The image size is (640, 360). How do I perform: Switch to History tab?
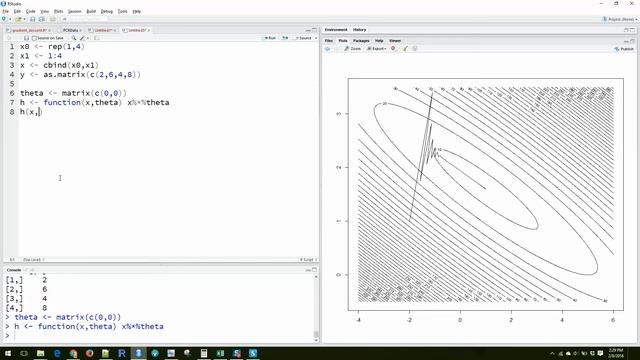pos(360,30)
